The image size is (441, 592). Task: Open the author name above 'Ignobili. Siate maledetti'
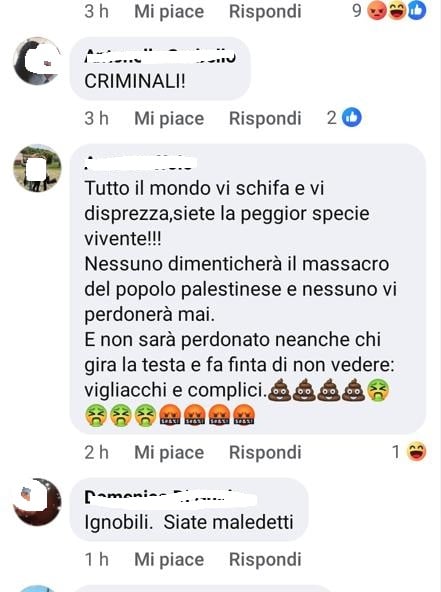[170, 497]
